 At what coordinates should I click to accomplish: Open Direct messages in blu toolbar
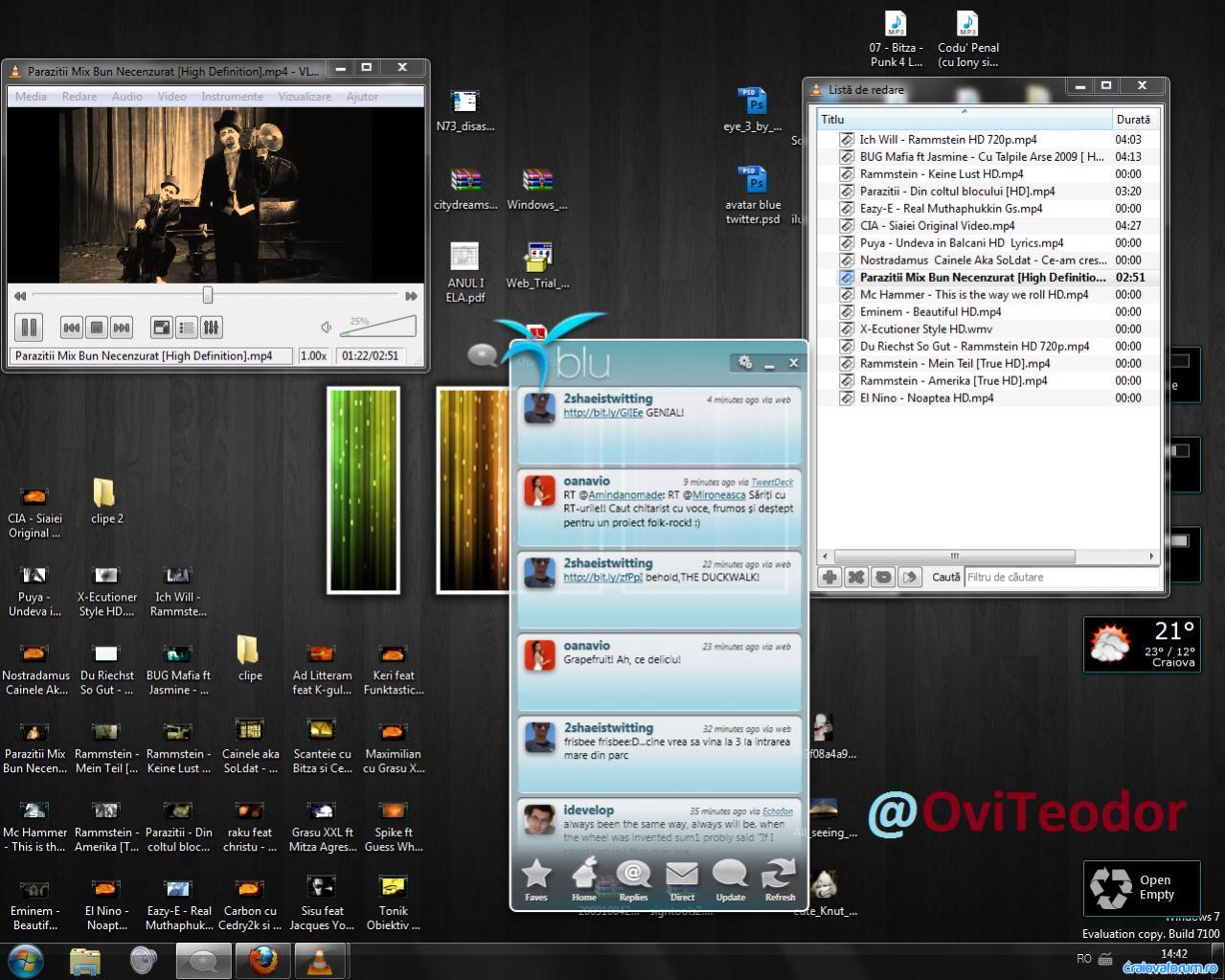pos(682,880)
